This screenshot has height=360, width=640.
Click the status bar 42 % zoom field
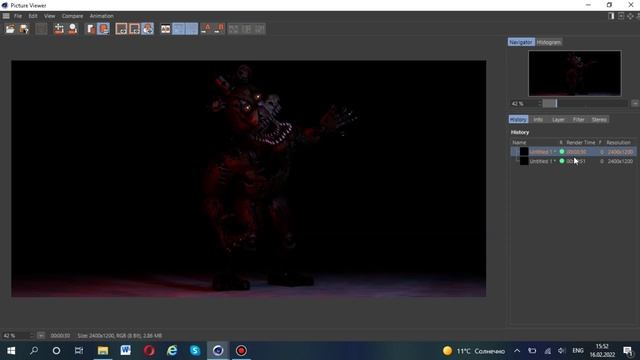tap(16, 336)
